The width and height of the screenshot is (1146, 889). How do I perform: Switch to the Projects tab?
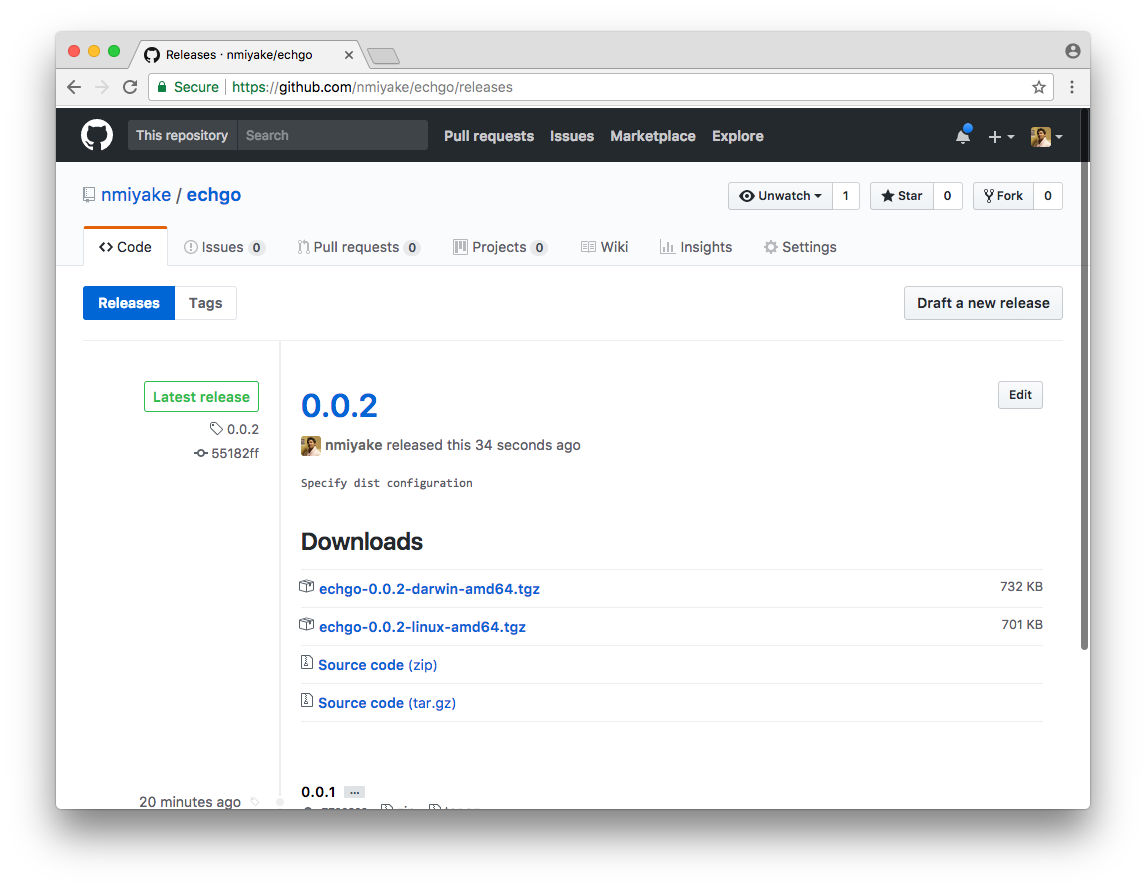pos(500,247)
